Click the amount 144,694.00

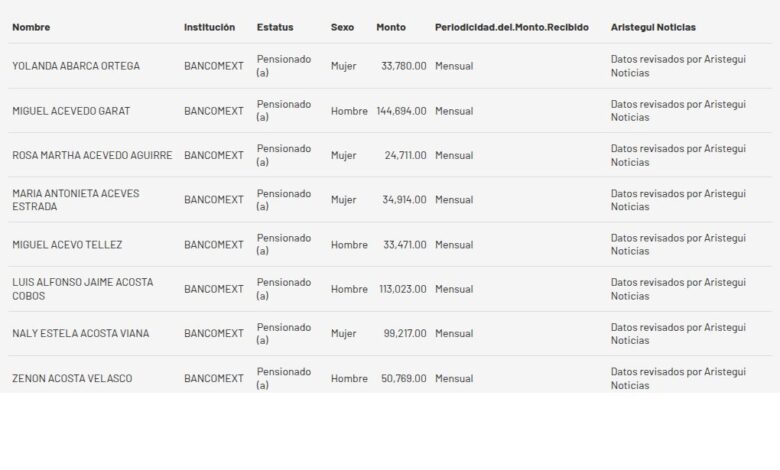click(402, 111)
